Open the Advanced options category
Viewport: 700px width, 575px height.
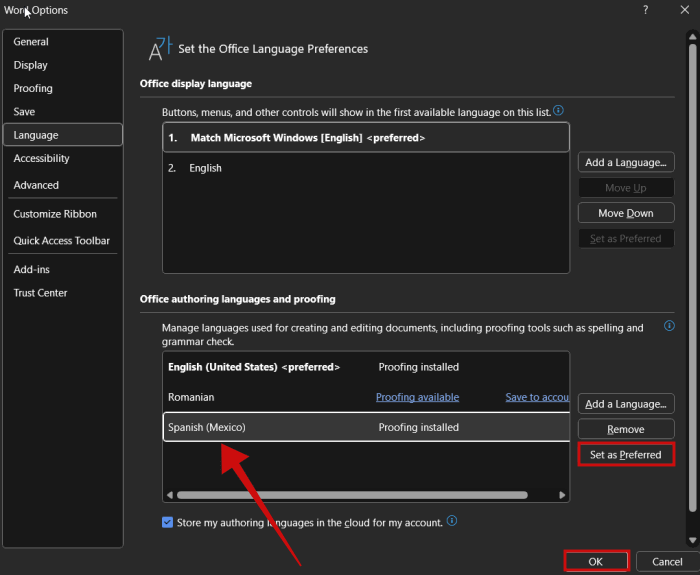point(36,185)
